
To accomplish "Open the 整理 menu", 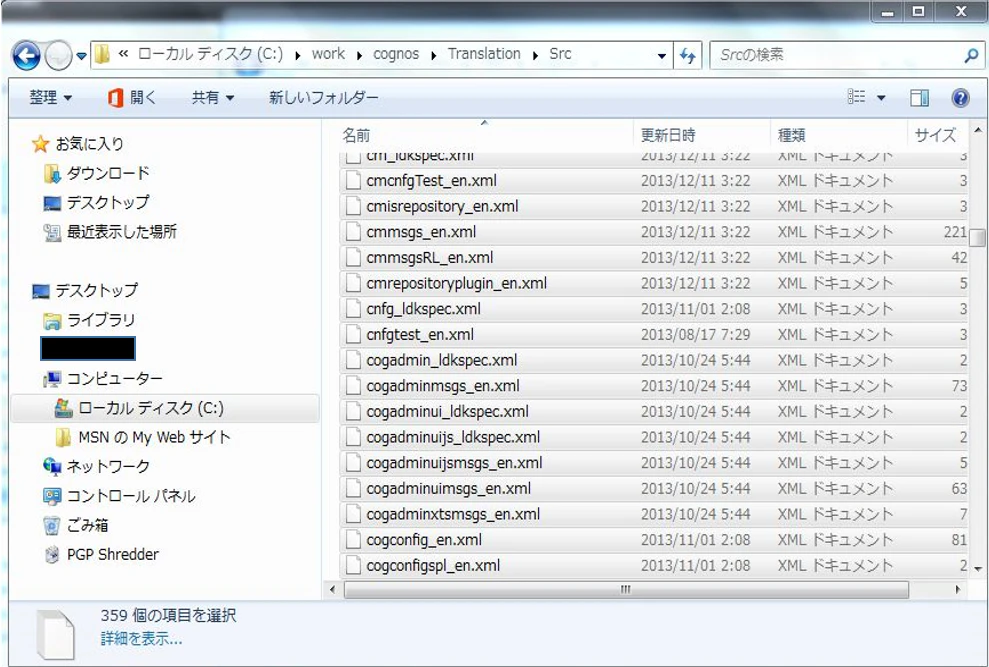I will 50,97.
